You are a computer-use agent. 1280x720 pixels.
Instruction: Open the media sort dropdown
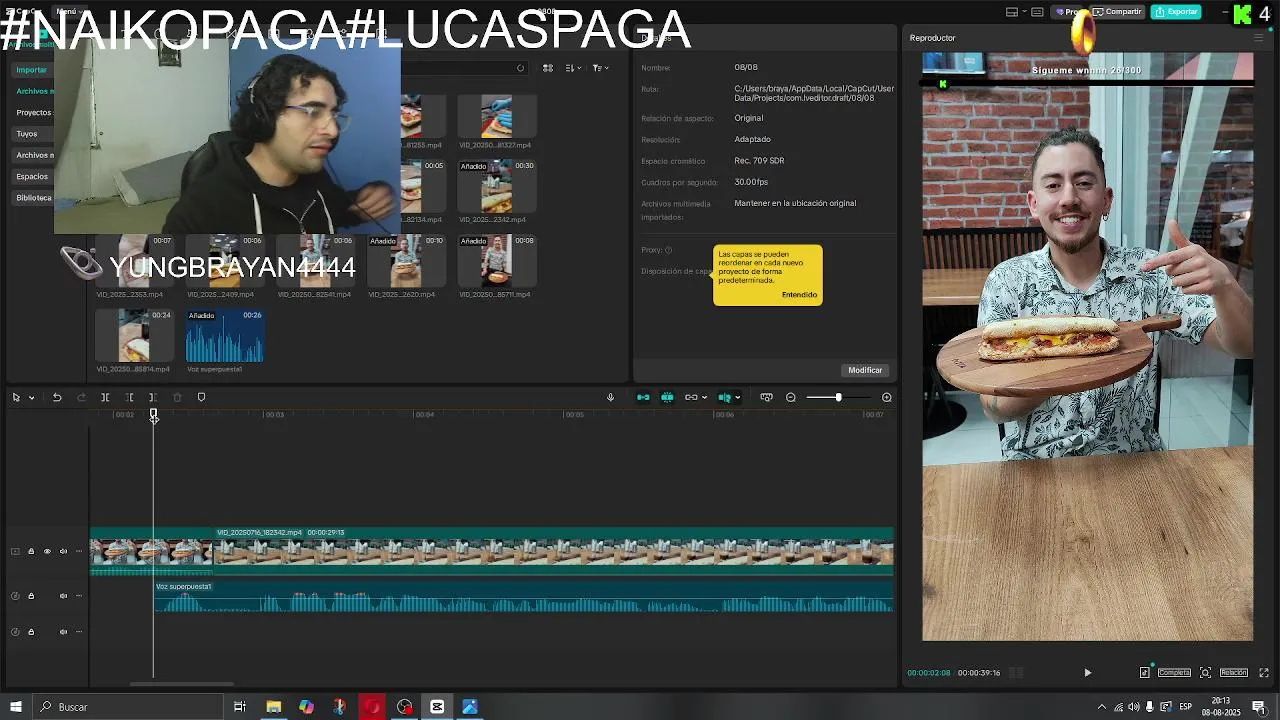point(572,68)
